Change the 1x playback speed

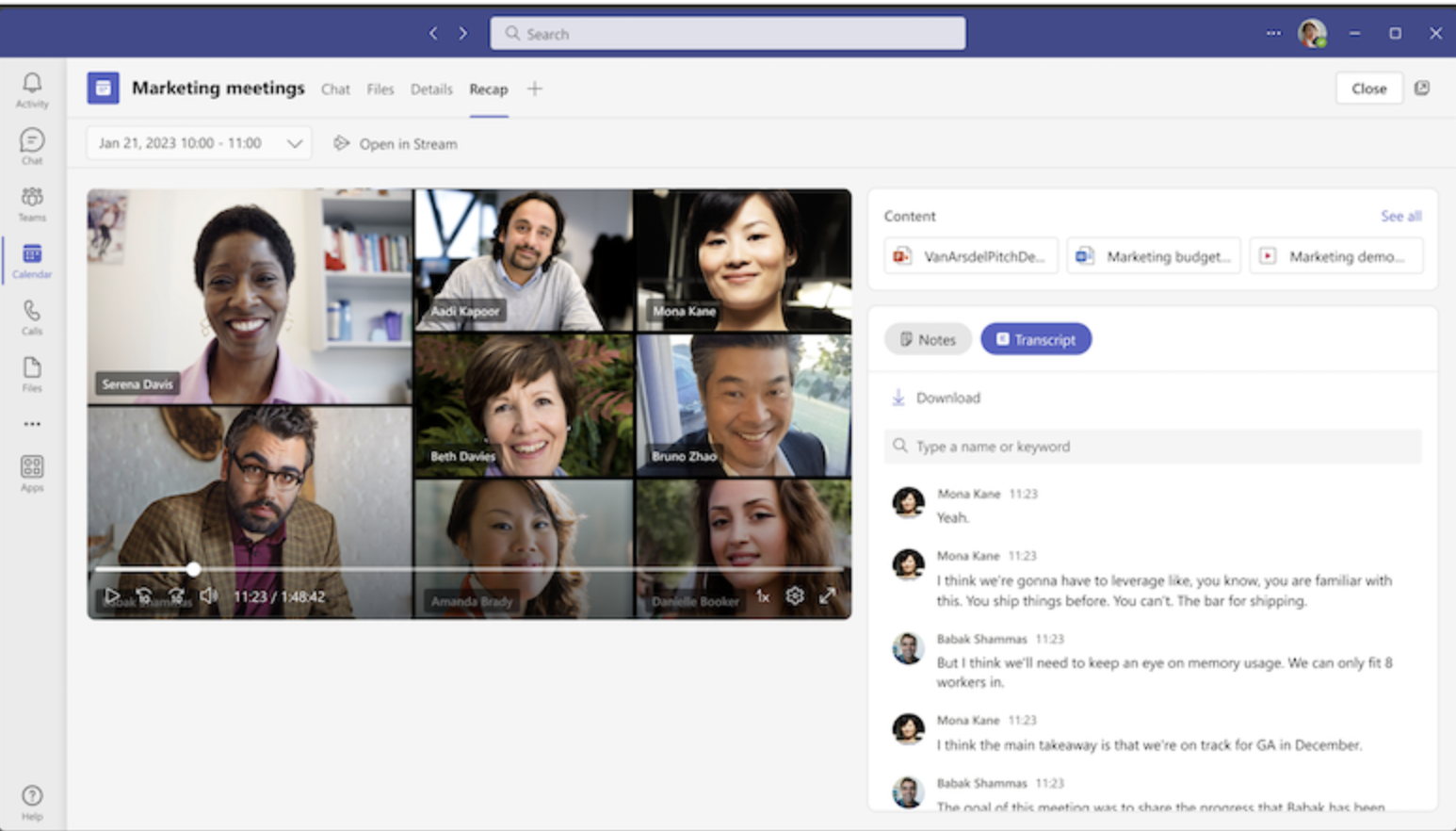pyautogui.click(x=763, y=596)
